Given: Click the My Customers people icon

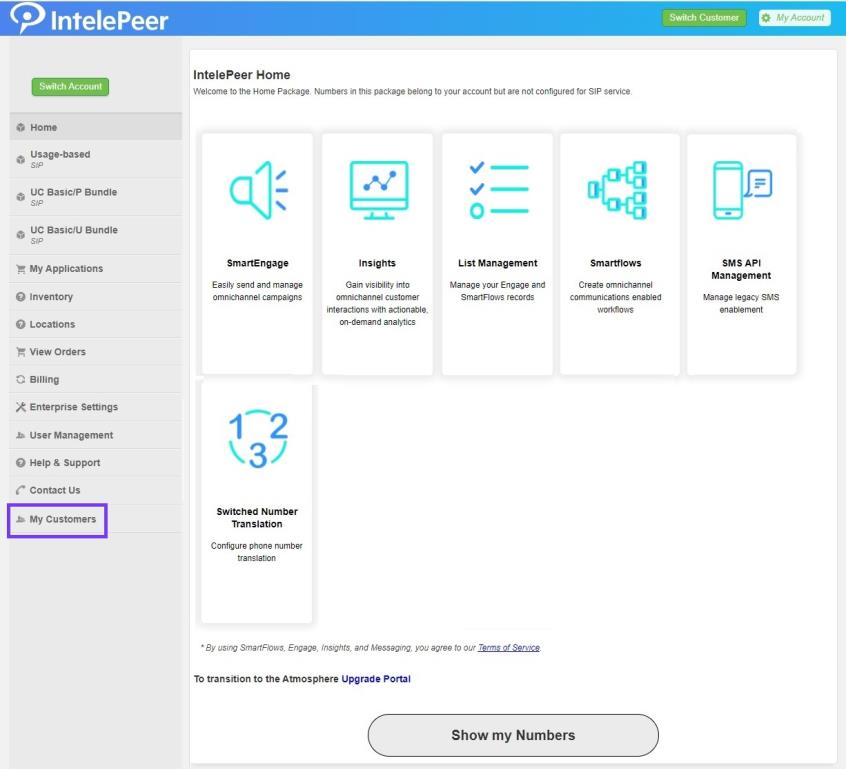Looking at the screenshot, I should [x=21, y=519].
